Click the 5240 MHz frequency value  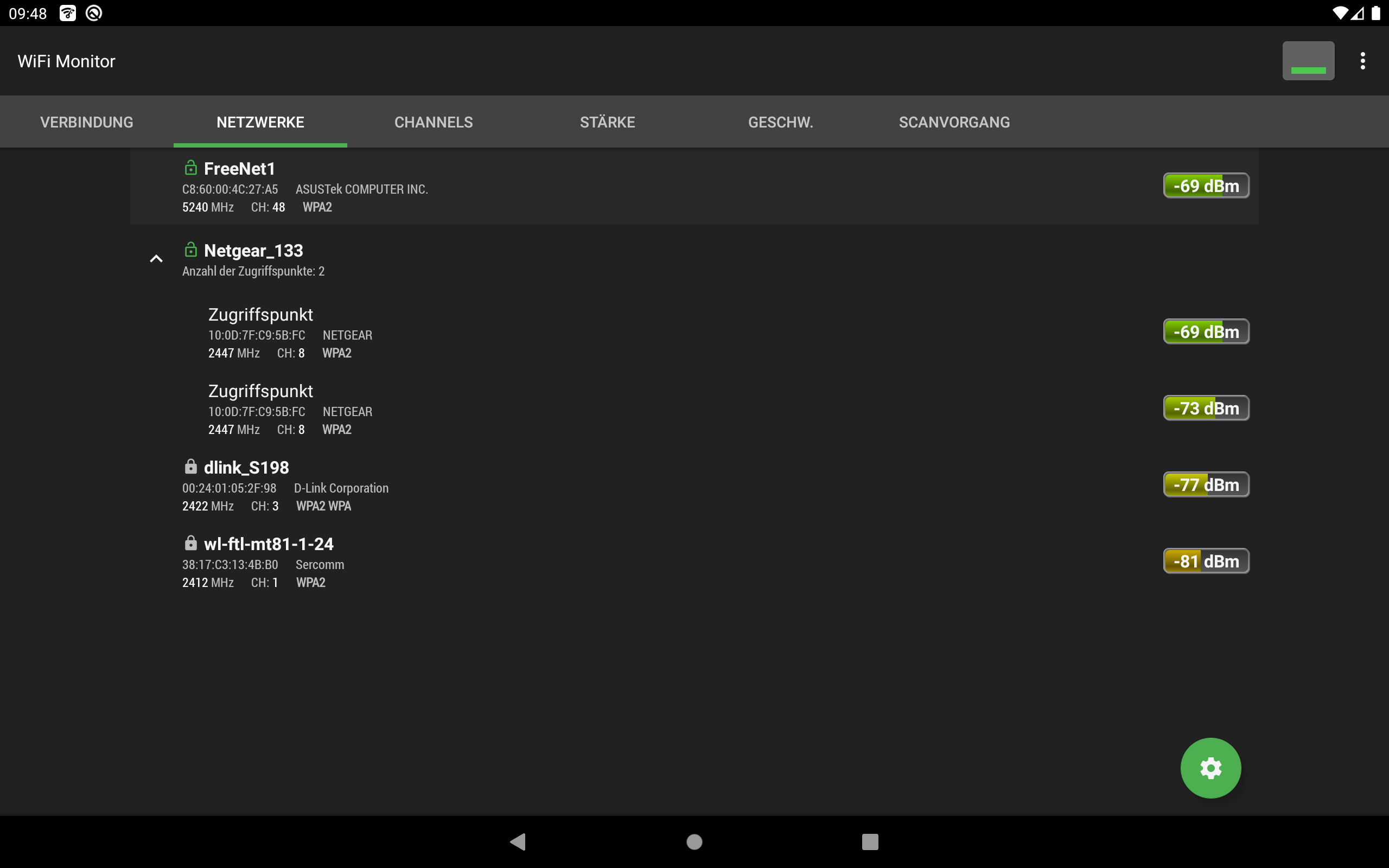point(208,207)
